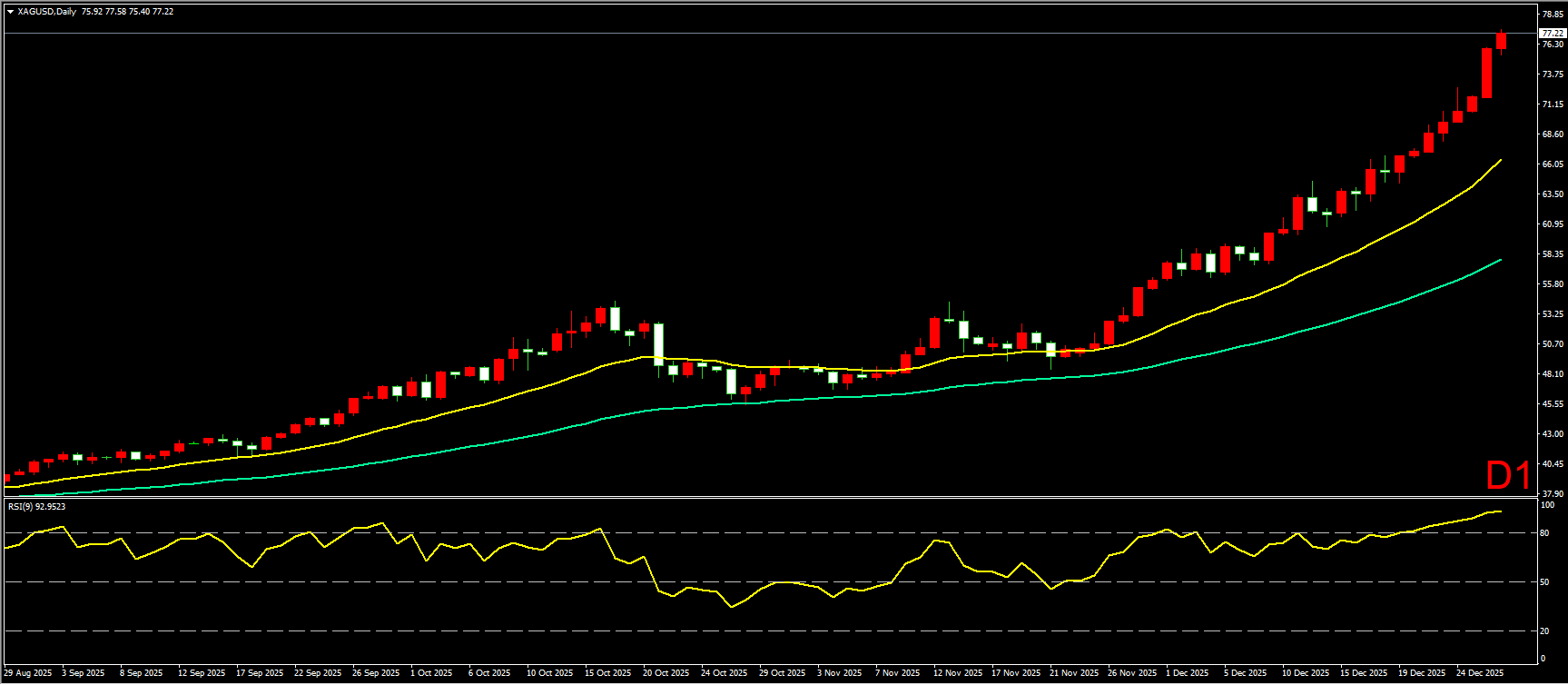Click the 12 Nov 2025 date label
This screenshot has height=685, width=1568.
point(958,673)
